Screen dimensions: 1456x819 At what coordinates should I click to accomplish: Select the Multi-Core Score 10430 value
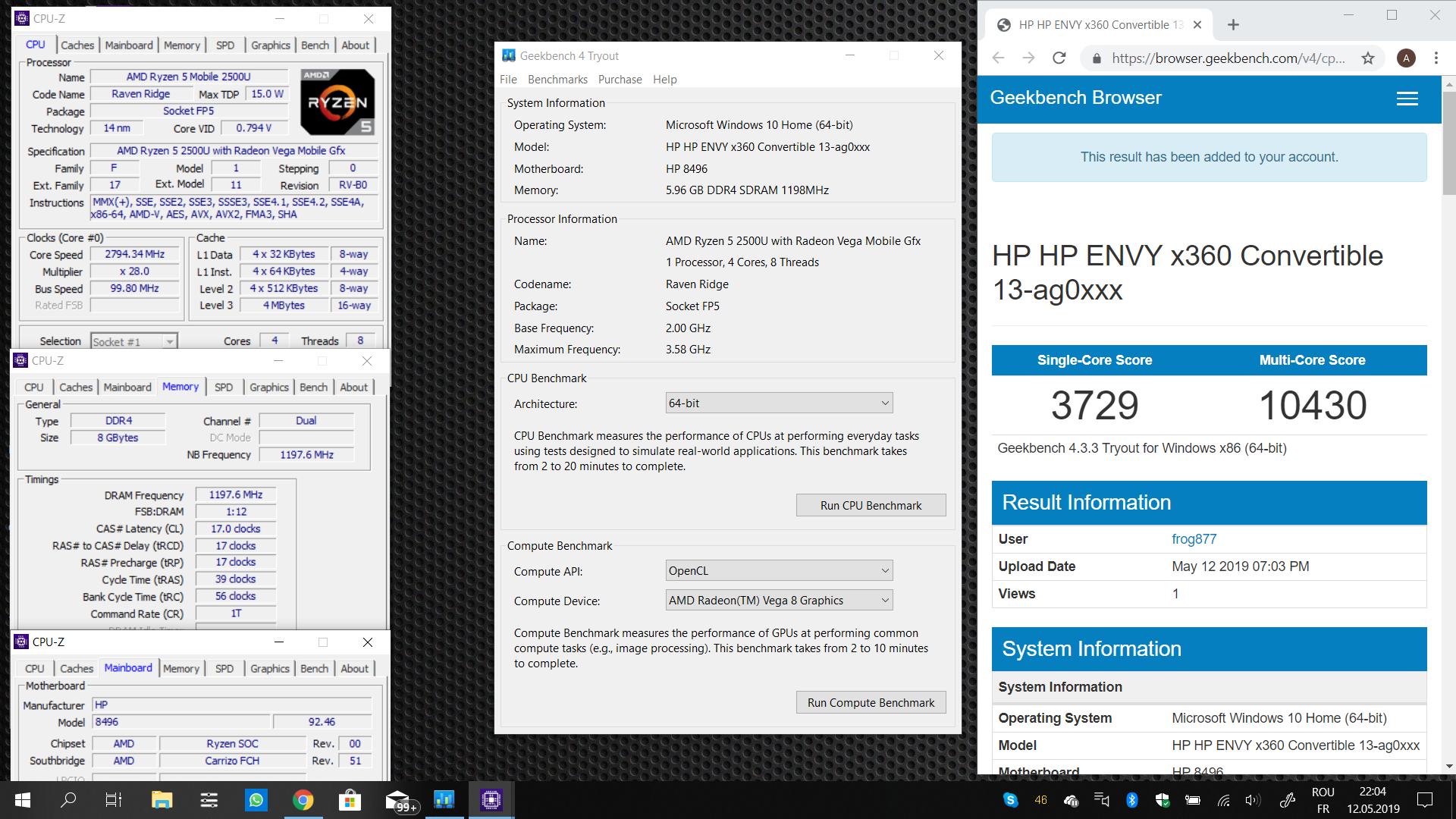1313,406
